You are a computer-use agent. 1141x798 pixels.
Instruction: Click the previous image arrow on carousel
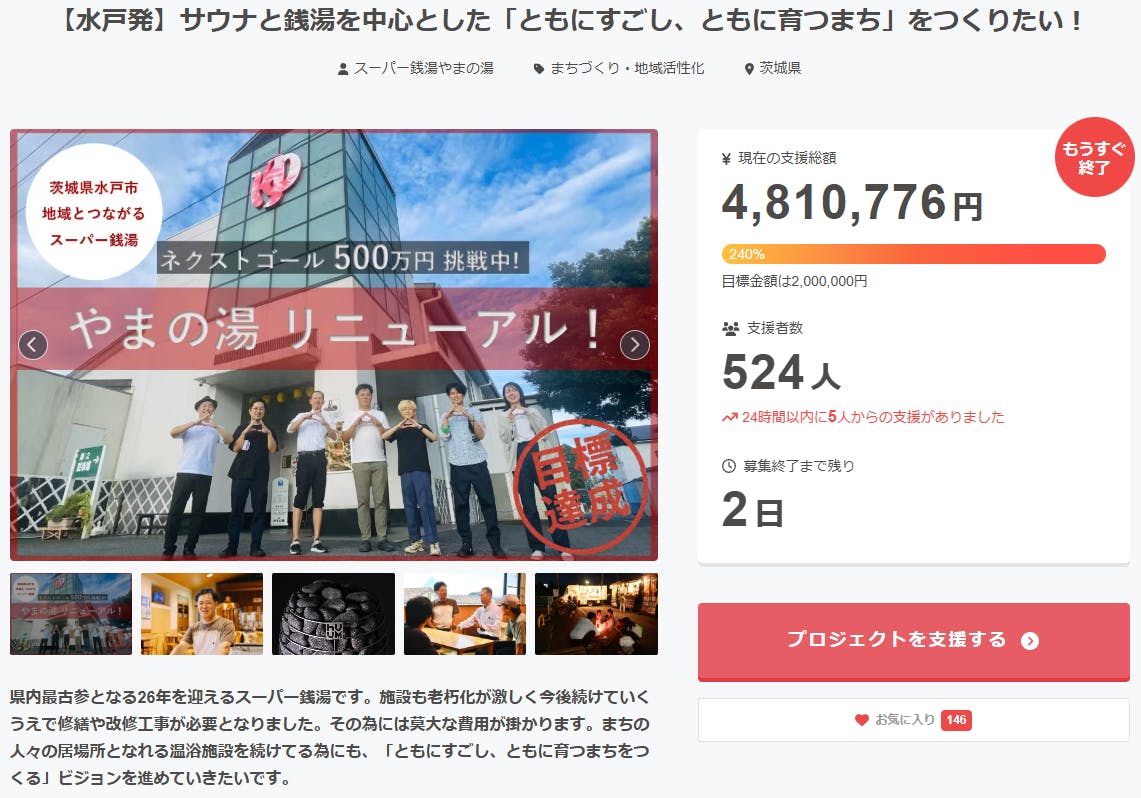coord(33,345)
